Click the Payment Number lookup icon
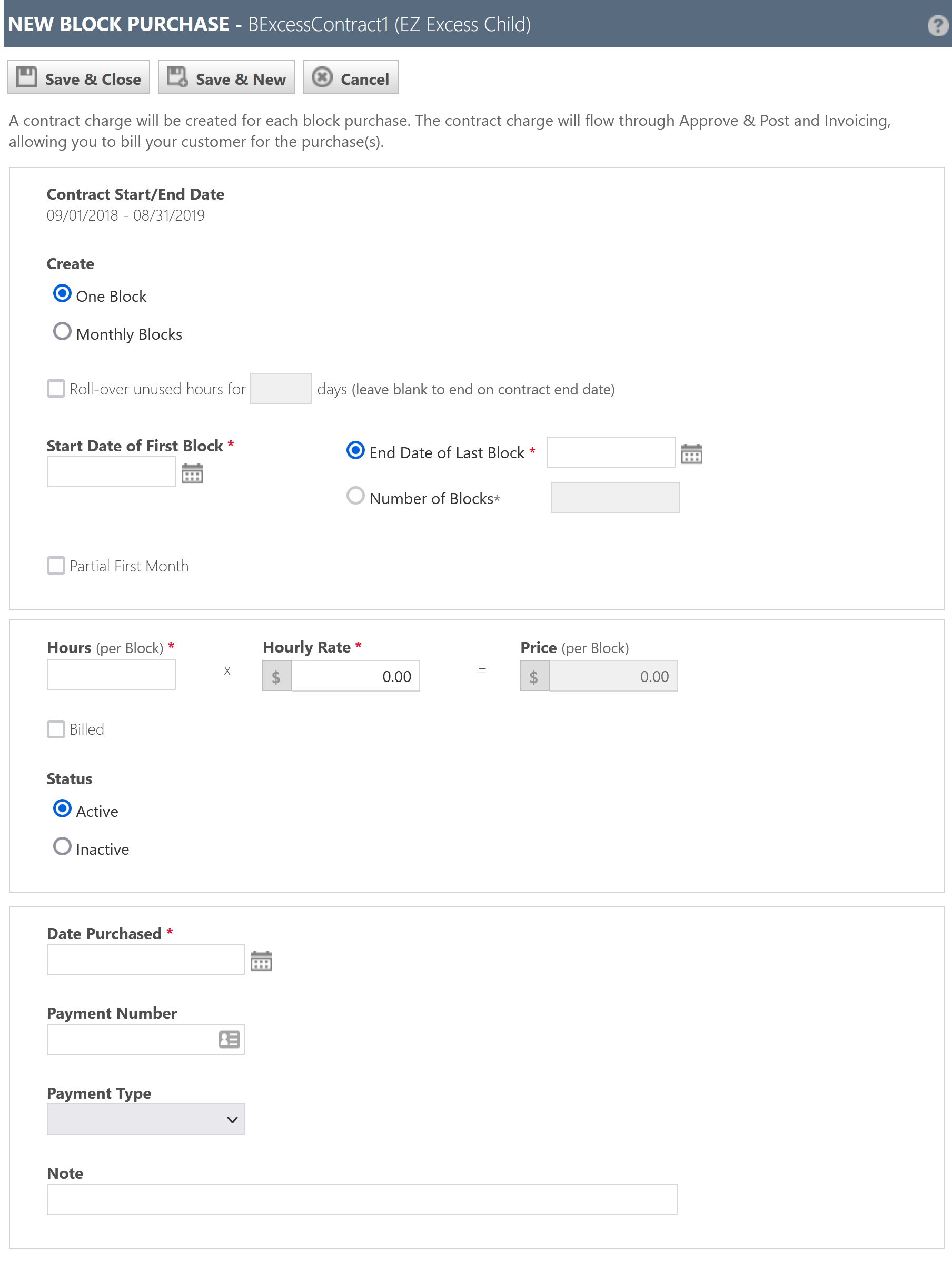The image size is (952, 1273). tap(229, 1039)
